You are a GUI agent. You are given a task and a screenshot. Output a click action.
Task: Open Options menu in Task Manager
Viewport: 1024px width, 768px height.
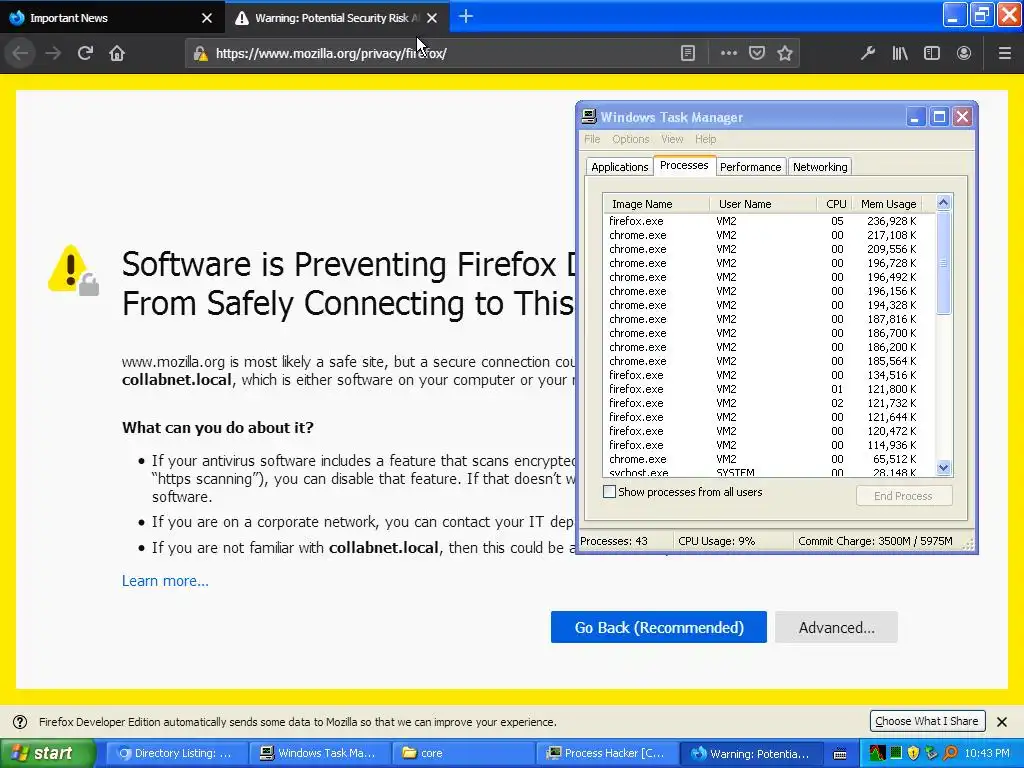630,139
